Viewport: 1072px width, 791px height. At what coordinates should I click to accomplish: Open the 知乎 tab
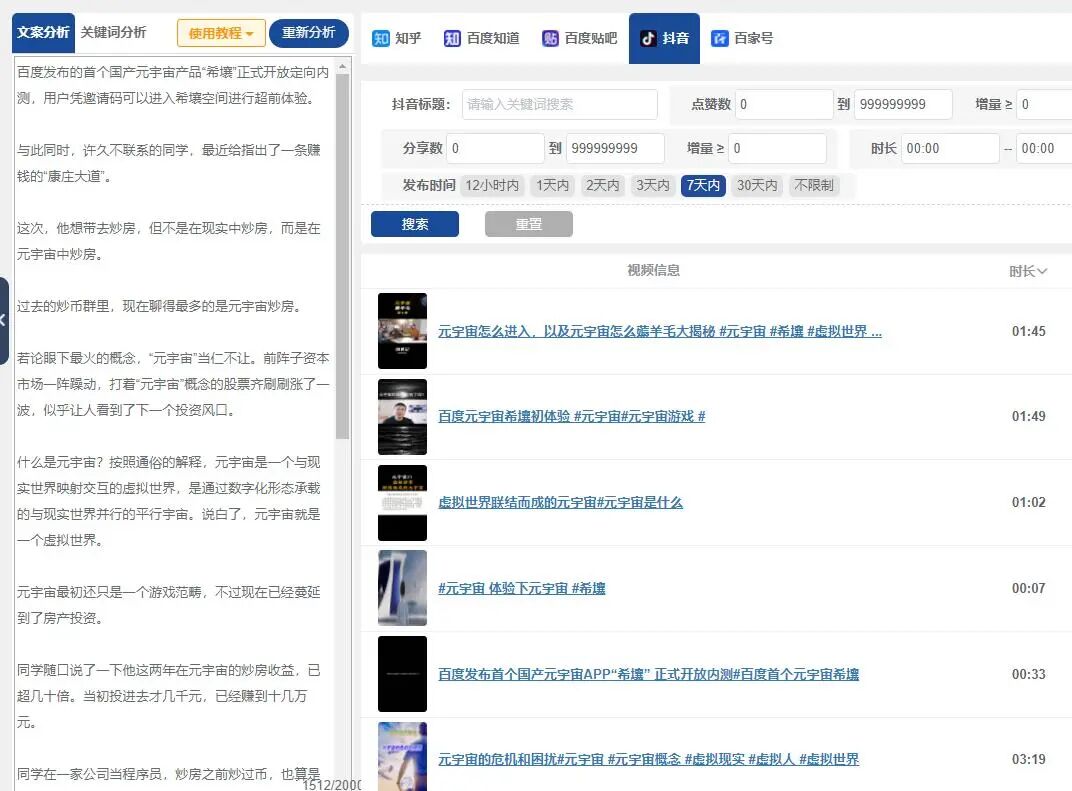397,38
